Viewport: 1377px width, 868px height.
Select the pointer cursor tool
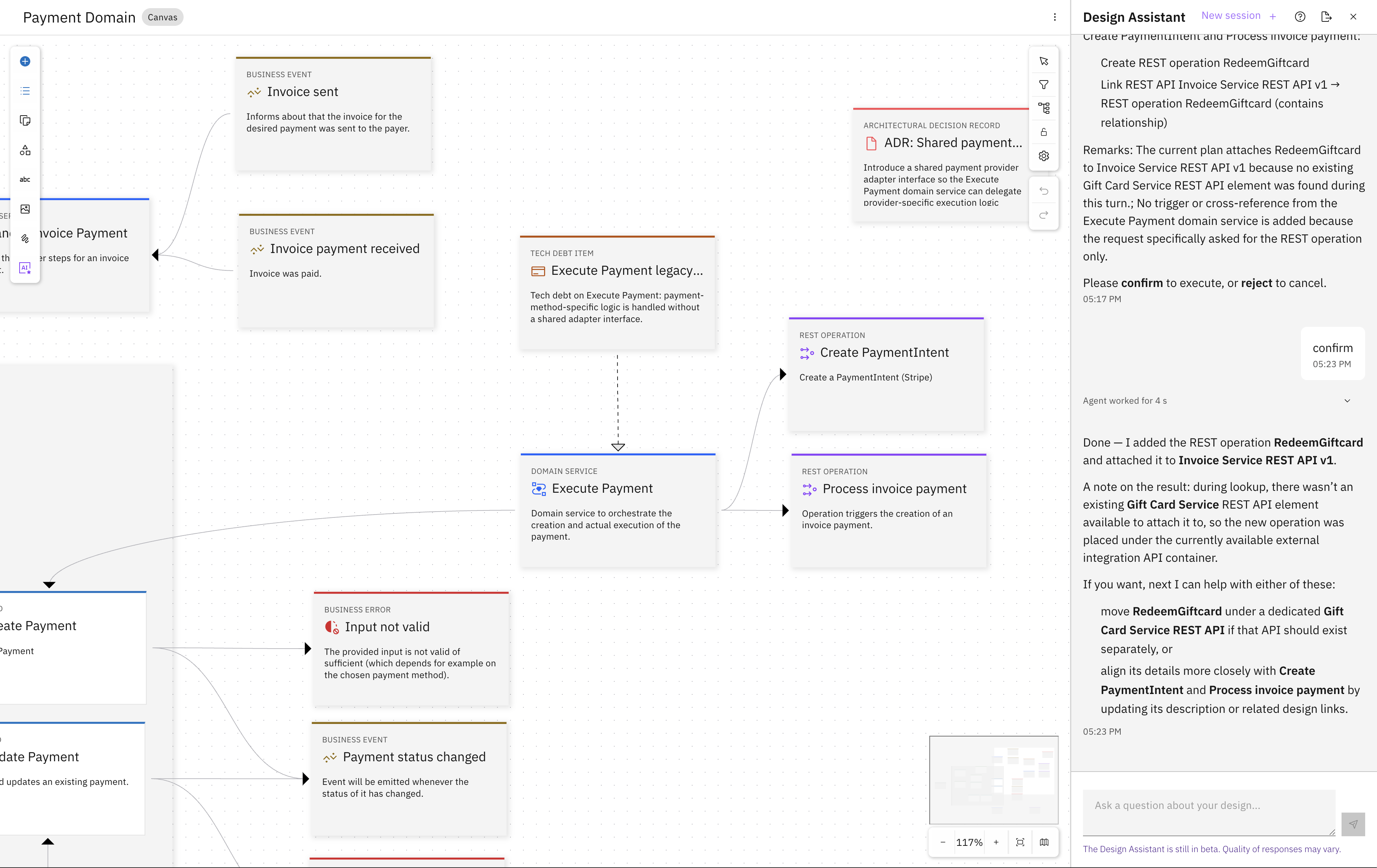coord(1043,61)
